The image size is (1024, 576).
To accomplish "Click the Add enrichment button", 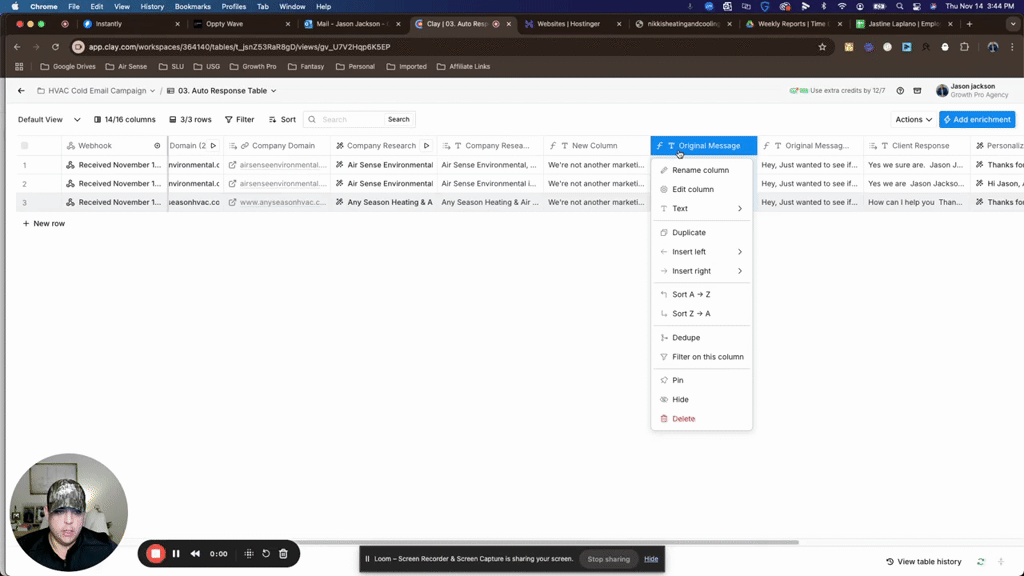I will point(977,119).
